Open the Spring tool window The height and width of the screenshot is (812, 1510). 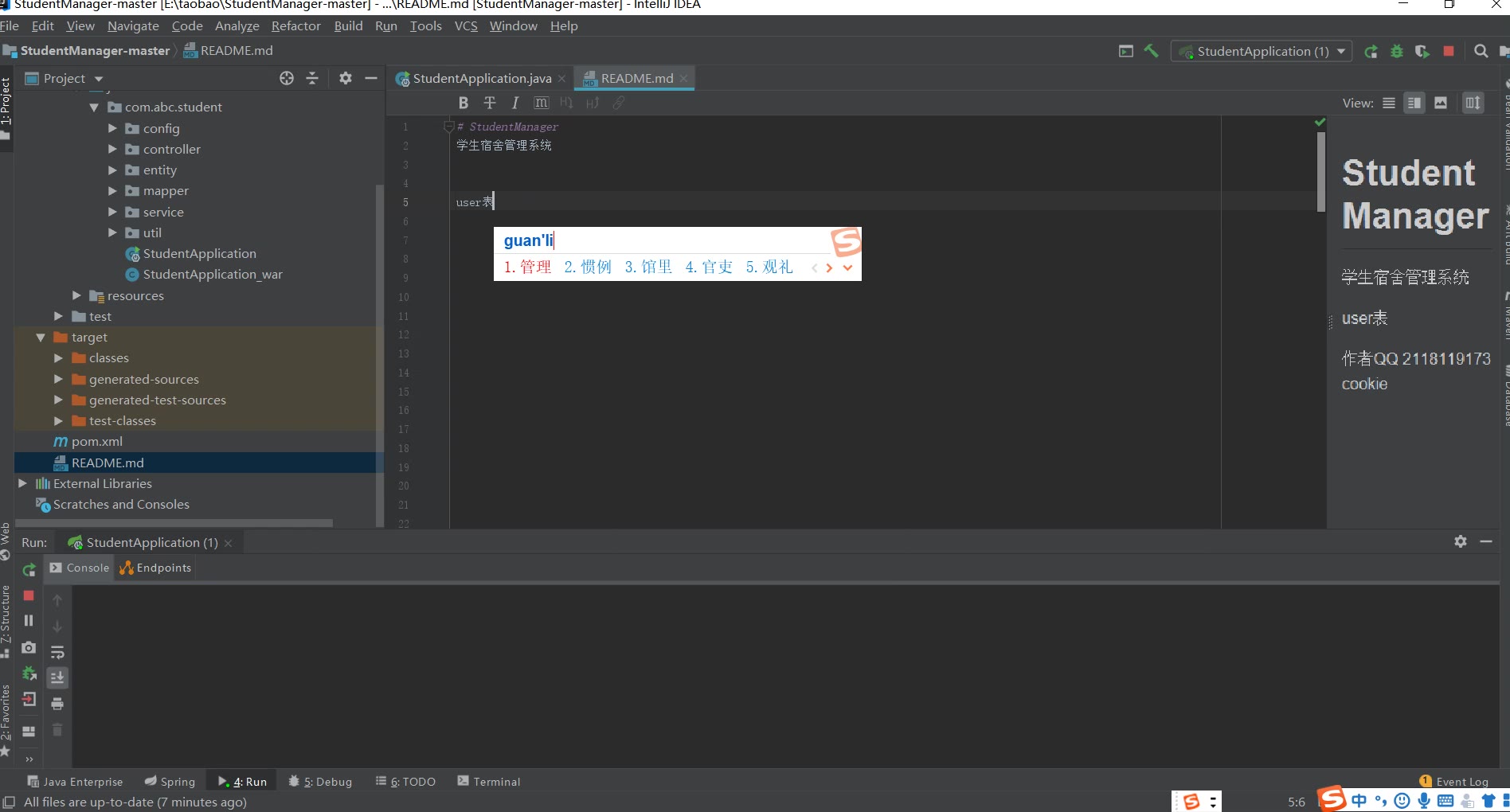click(x=170, y=782)
